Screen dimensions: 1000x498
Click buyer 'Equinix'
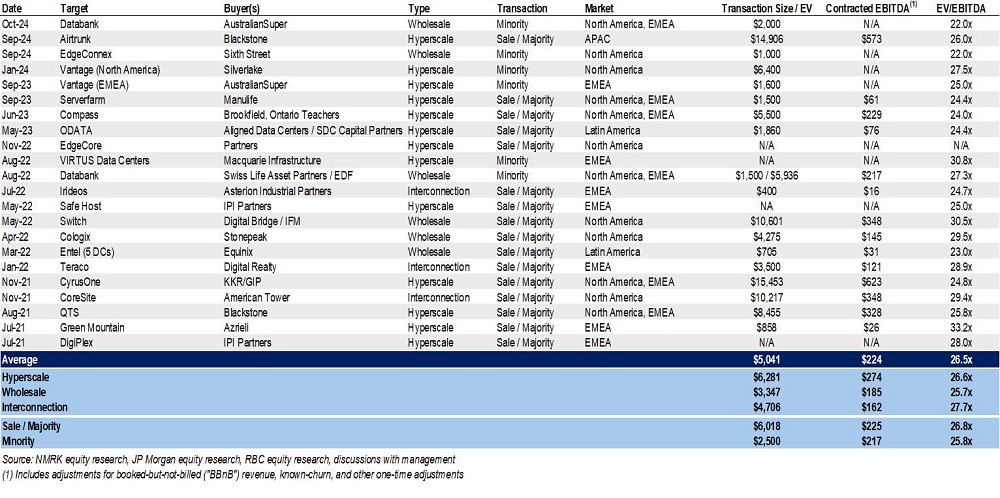pyautogui.click(x=239, y=252)
